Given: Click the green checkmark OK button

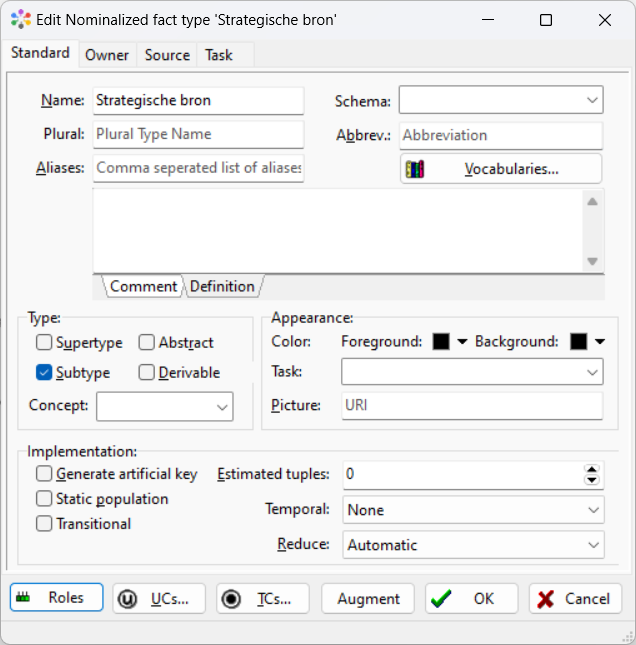Looking at the screenshot, I should pyautogui.click(x=471, y=598).
